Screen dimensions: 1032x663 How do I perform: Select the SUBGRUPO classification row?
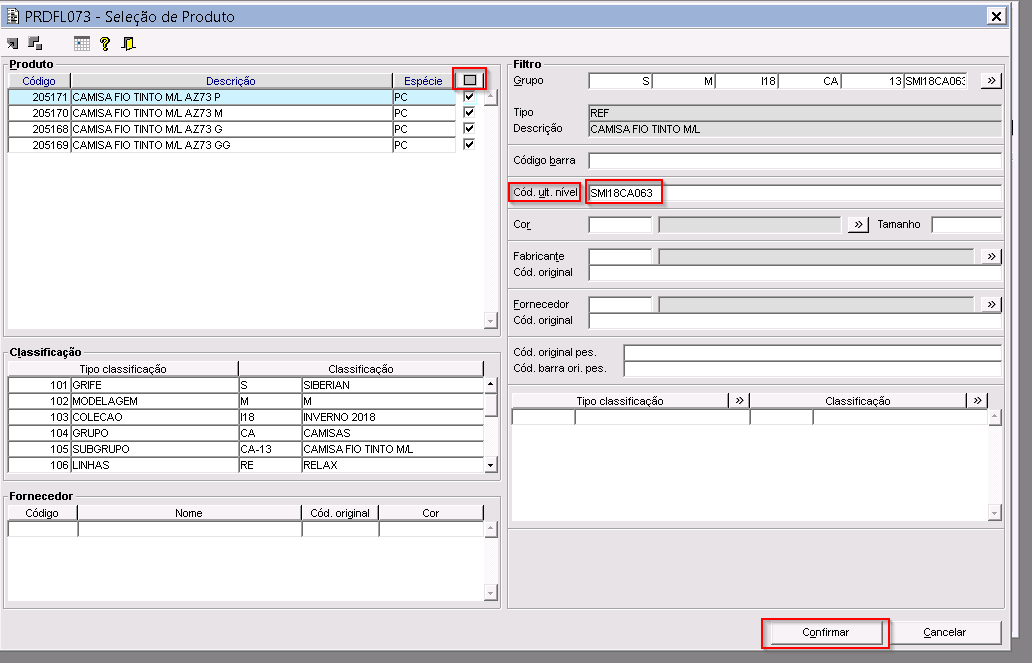tap(245, 448)
